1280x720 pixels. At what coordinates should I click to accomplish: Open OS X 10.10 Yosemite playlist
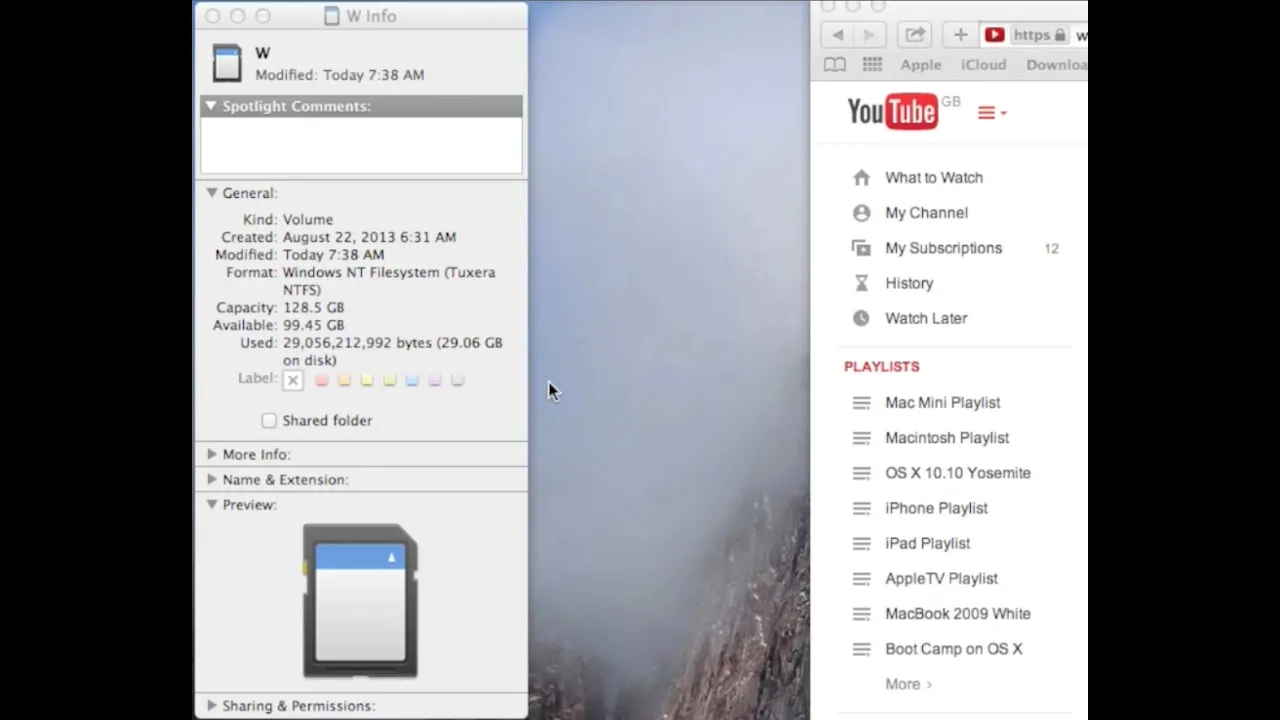point(958,473)
